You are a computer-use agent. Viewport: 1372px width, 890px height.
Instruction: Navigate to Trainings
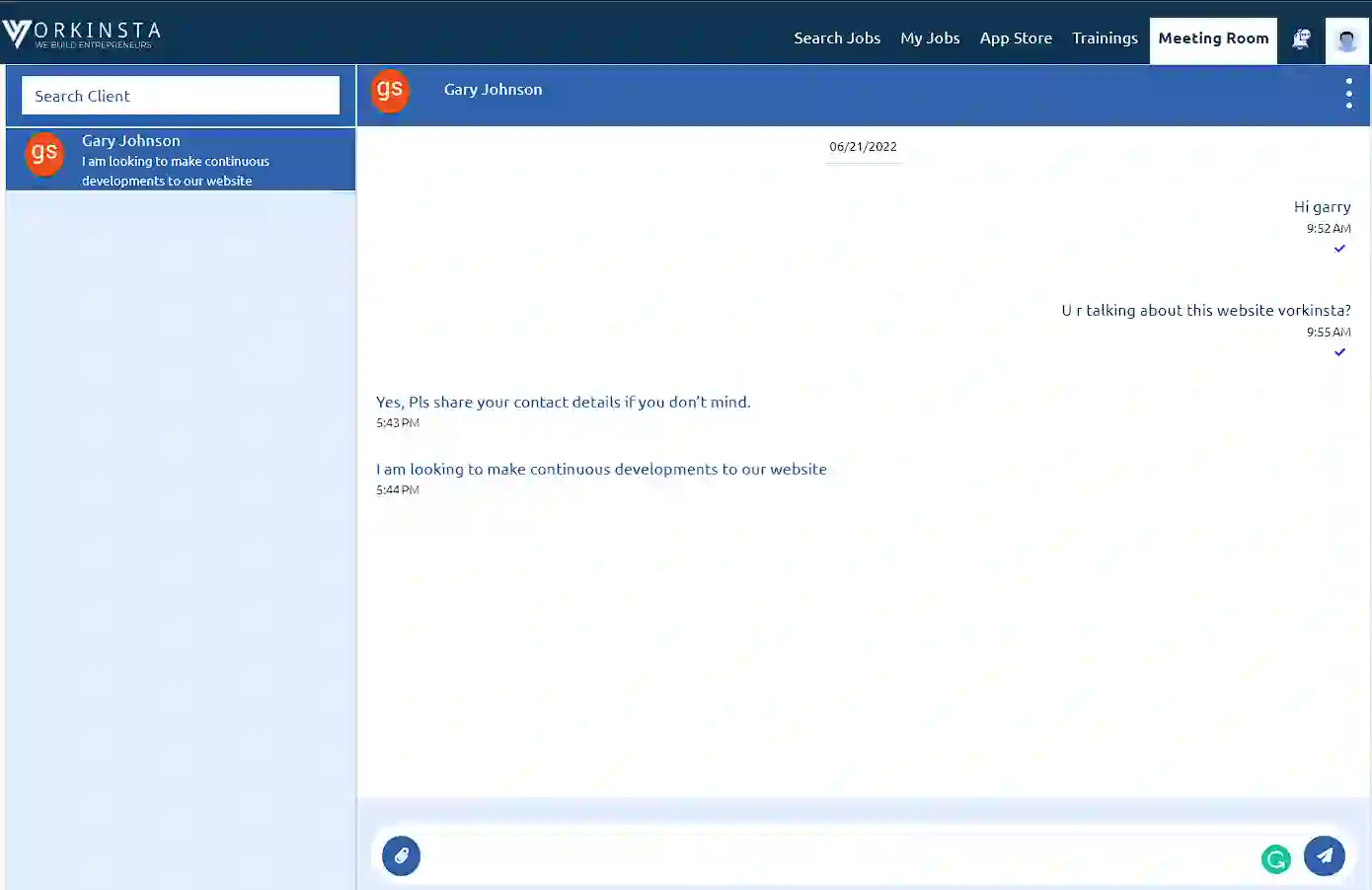(x=1105, y=38)
